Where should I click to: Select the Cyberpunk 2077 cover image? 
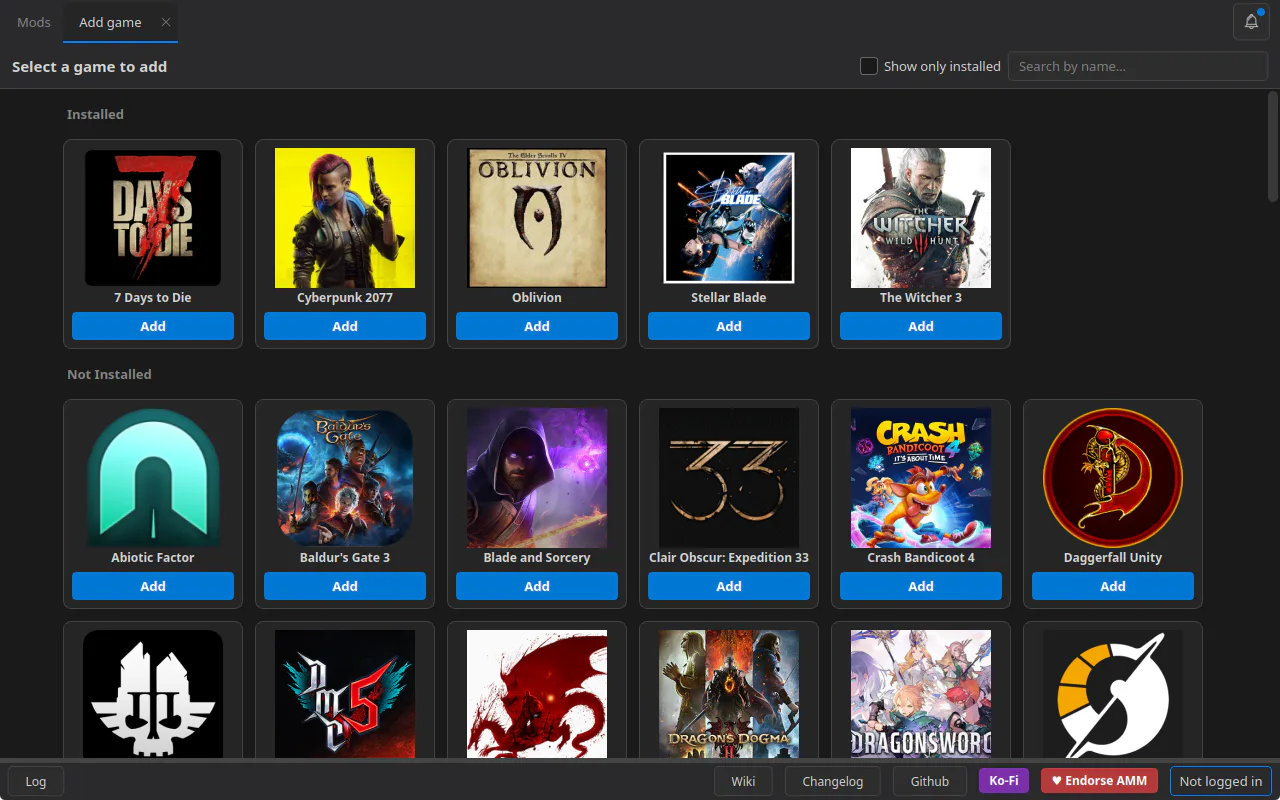coord(345,218)
